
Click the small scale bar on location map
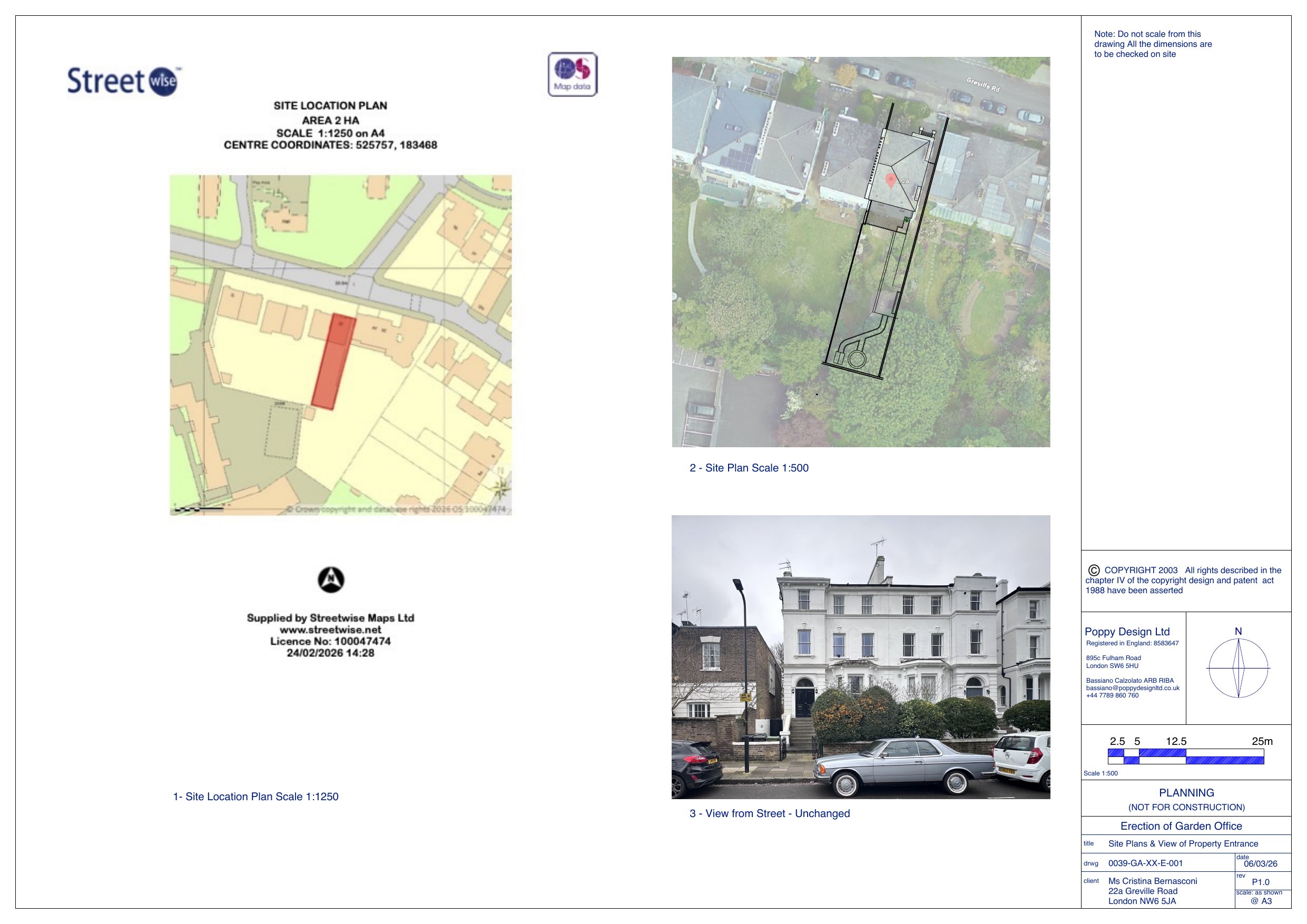click(199, 509)
